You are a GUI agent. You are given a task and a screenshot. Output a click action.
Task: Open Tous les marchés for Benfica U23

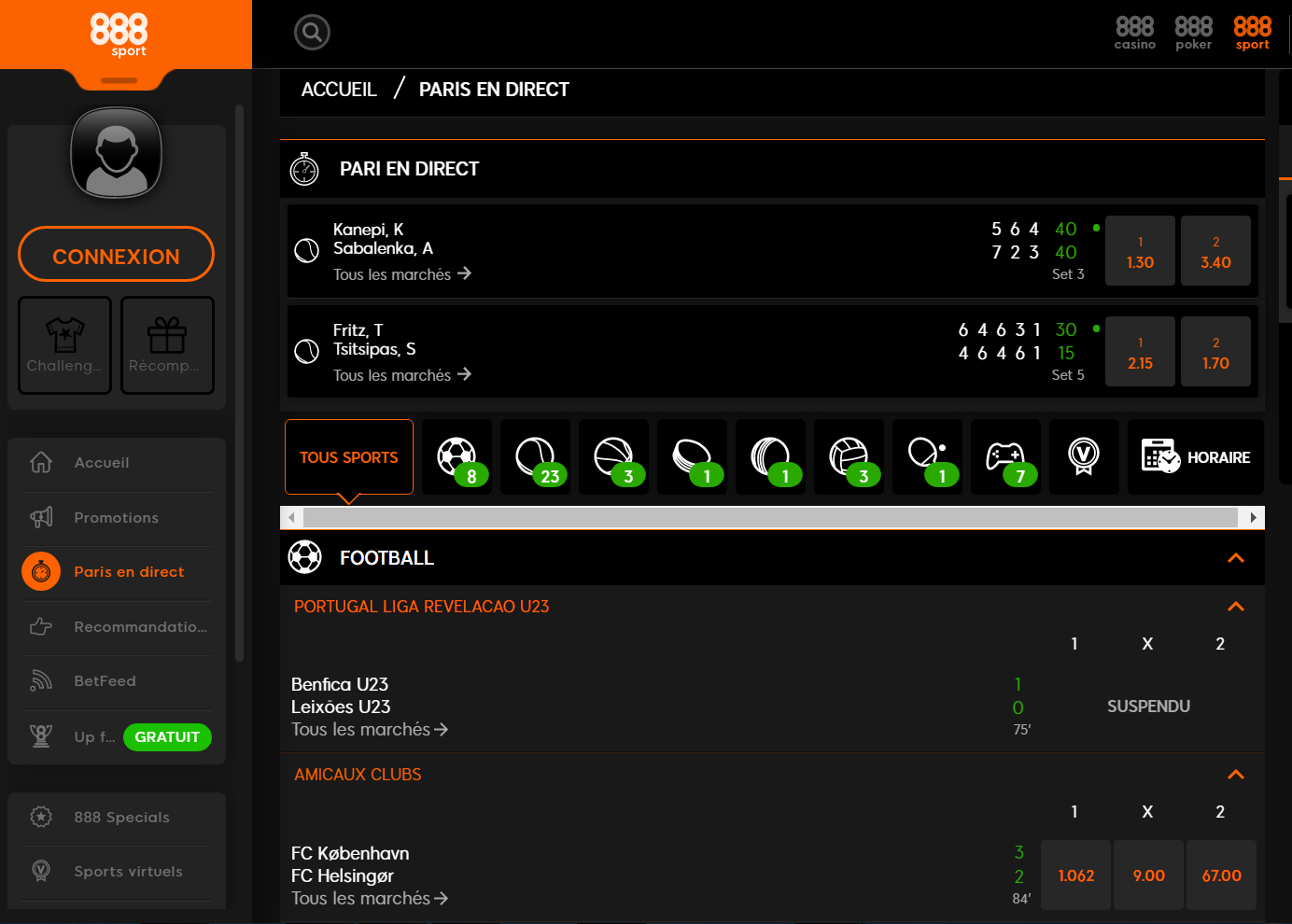coord(370,730)
